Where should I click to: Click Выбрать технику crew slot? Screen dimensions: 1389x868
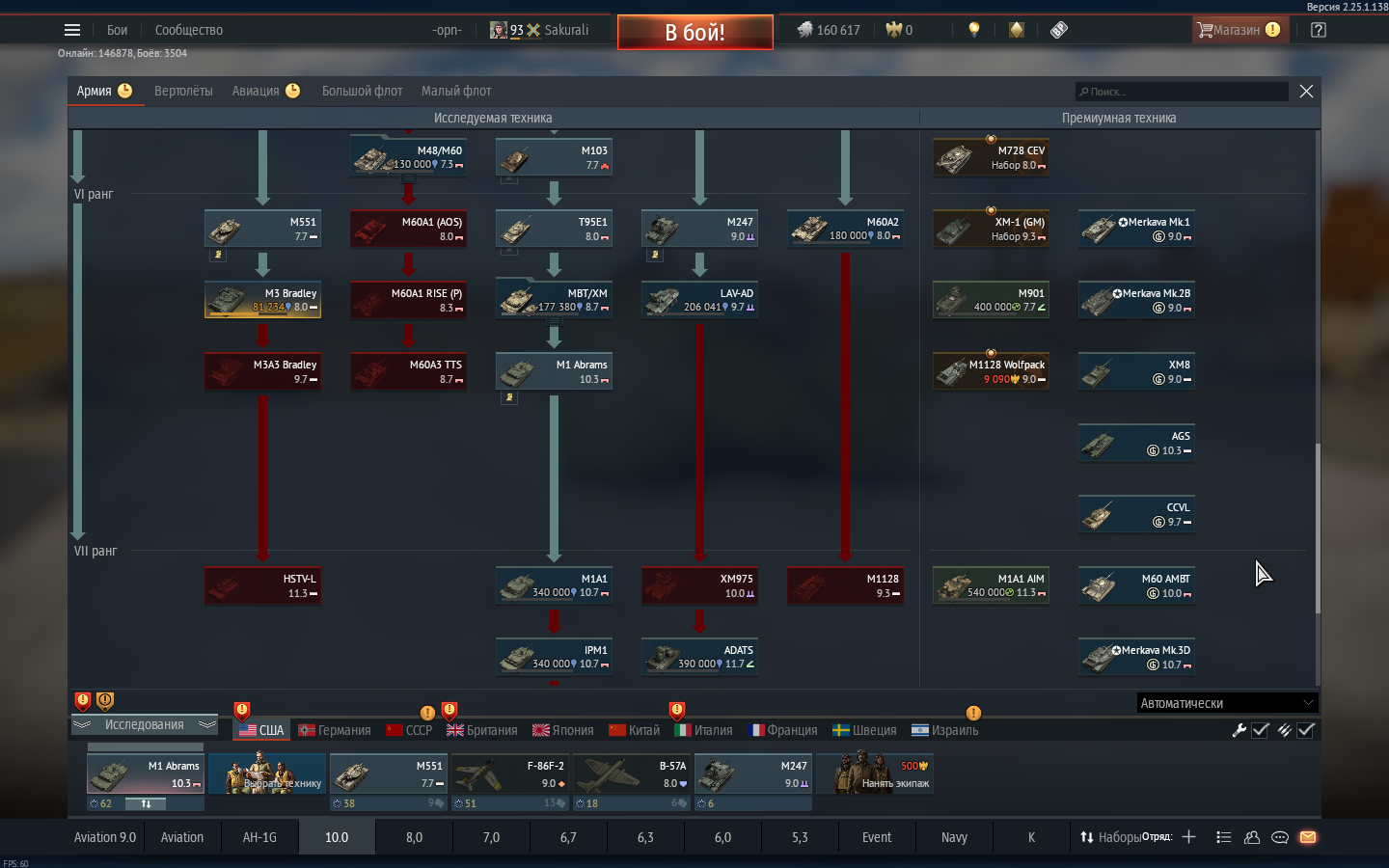267,773
